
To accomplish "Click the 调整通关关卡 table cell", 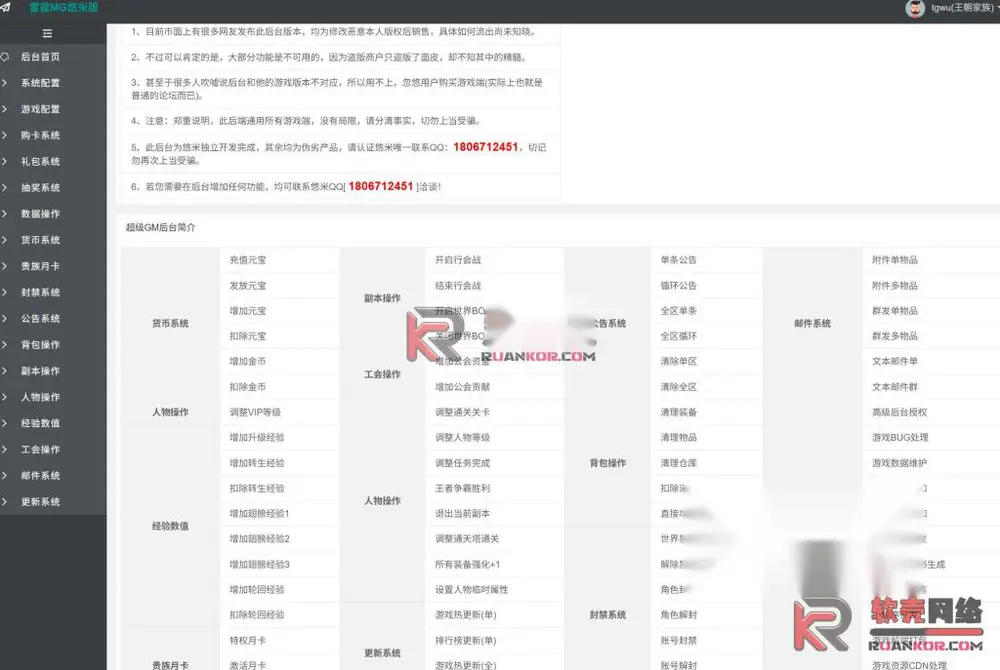I will tap(494, 412).
